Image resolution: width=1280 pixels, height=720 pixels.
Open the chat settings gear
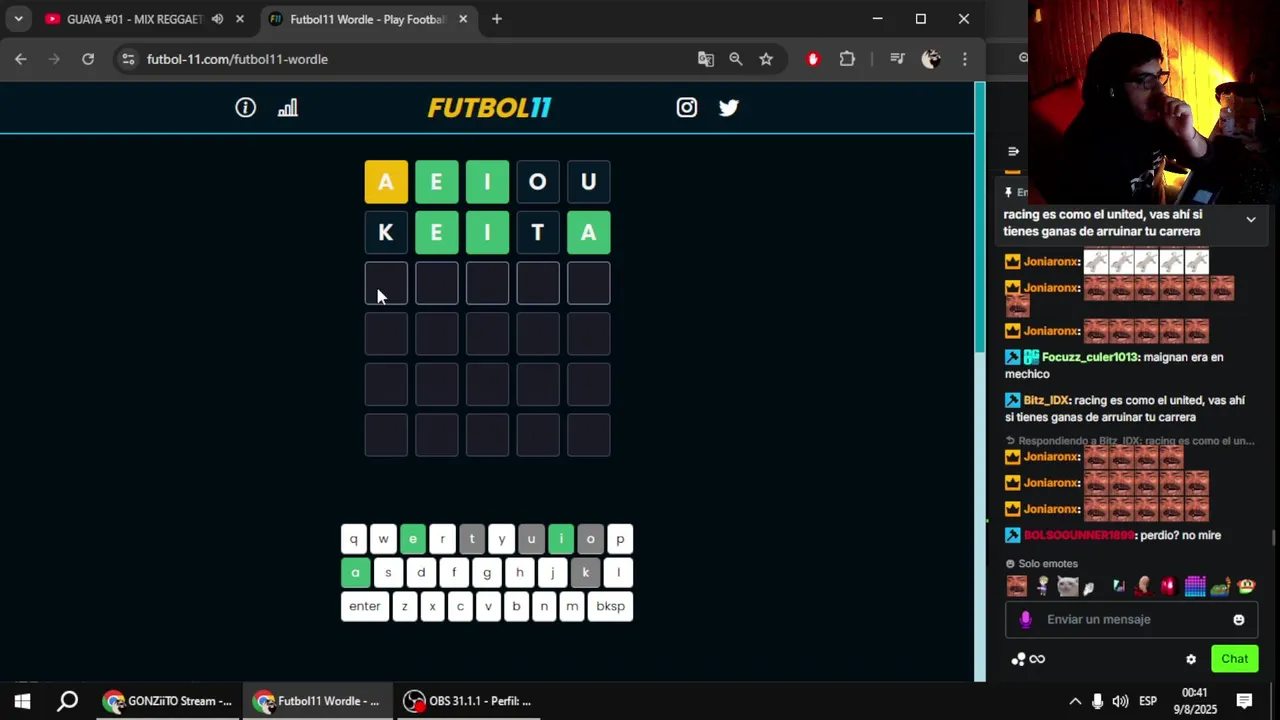(1191, 659)
